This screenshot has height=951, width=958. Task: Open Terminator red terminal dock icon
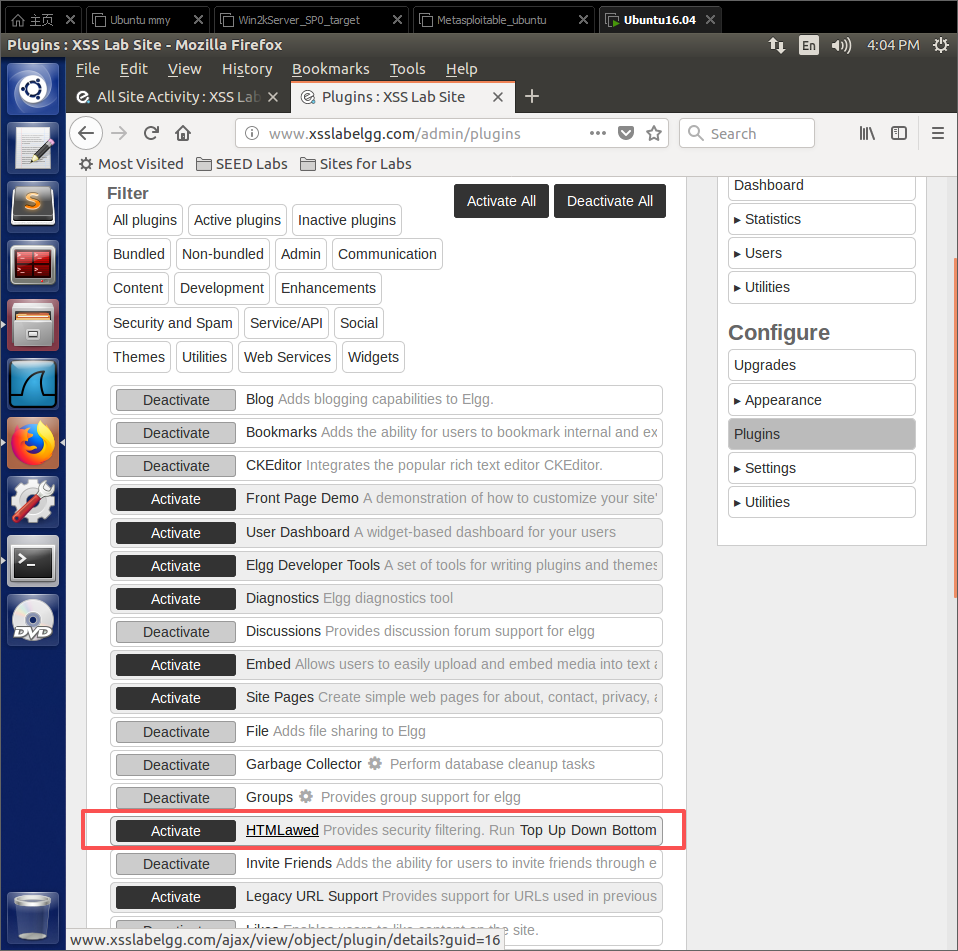(33, 265)
